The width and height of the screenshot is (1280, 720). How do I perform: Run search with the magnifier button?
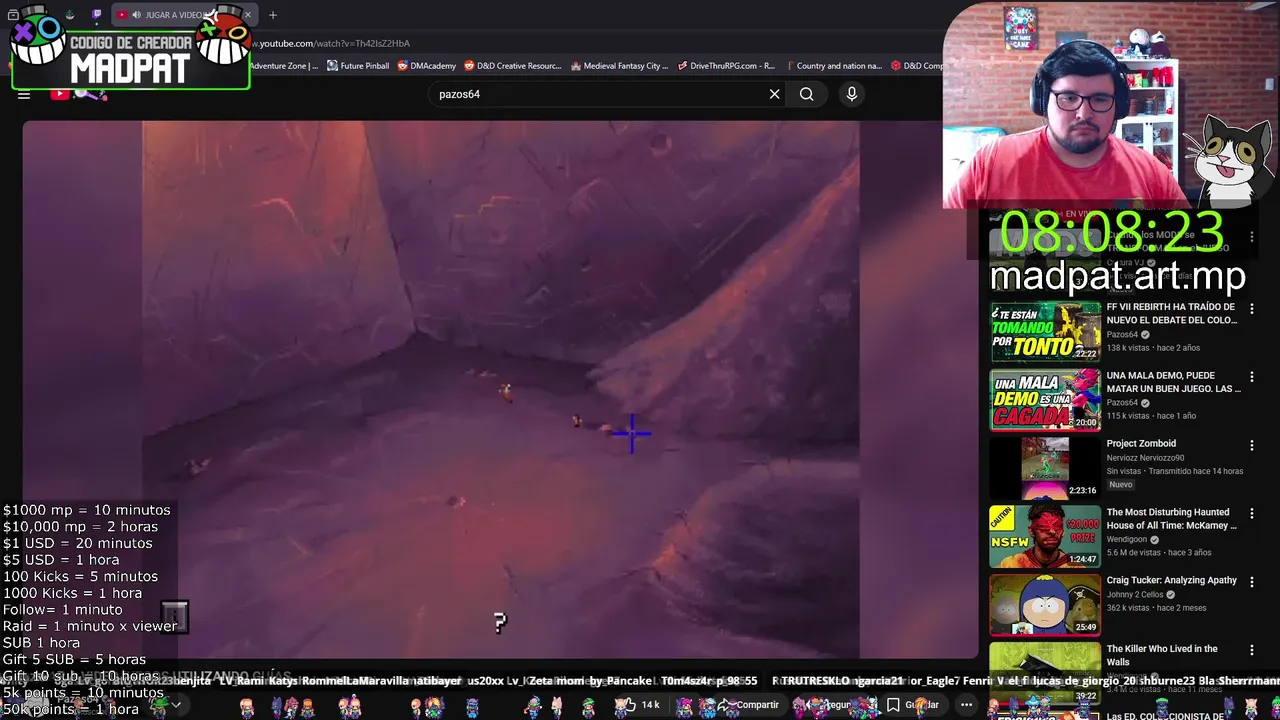(x=806, y=94)
